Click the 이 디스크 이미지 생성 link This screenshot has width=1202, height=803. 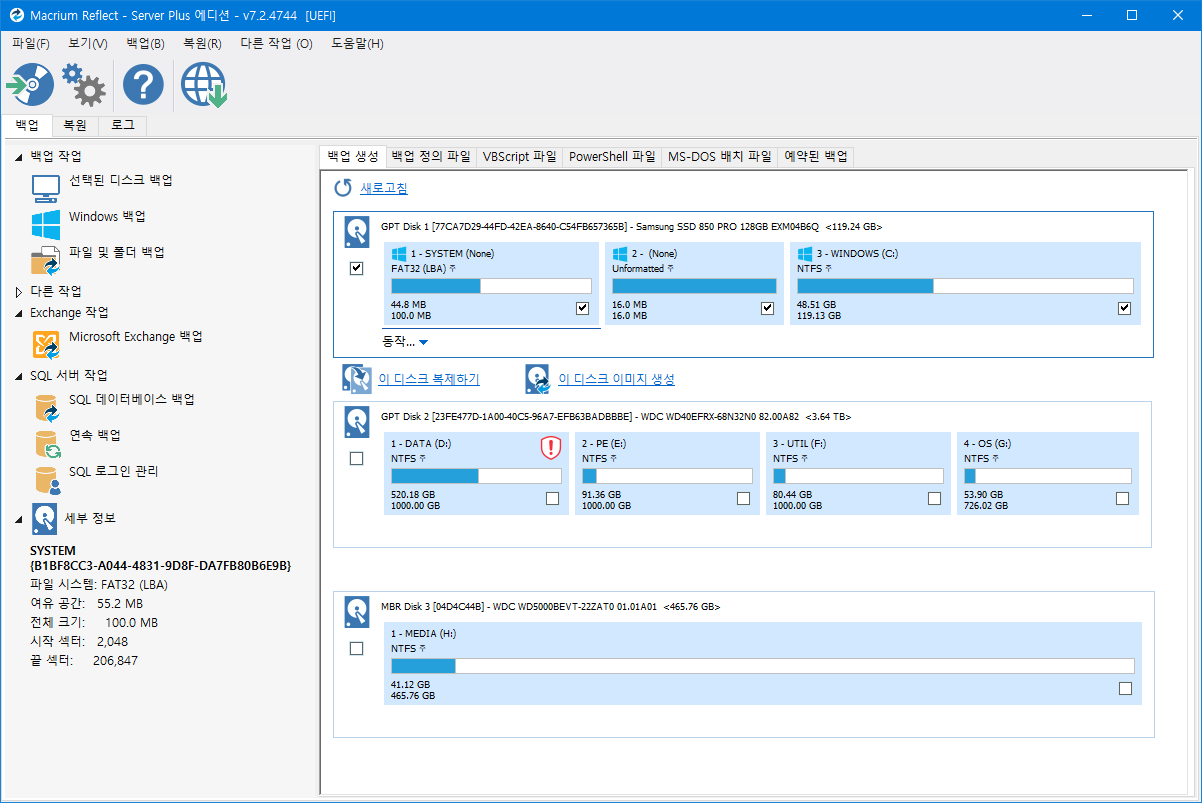616,379
